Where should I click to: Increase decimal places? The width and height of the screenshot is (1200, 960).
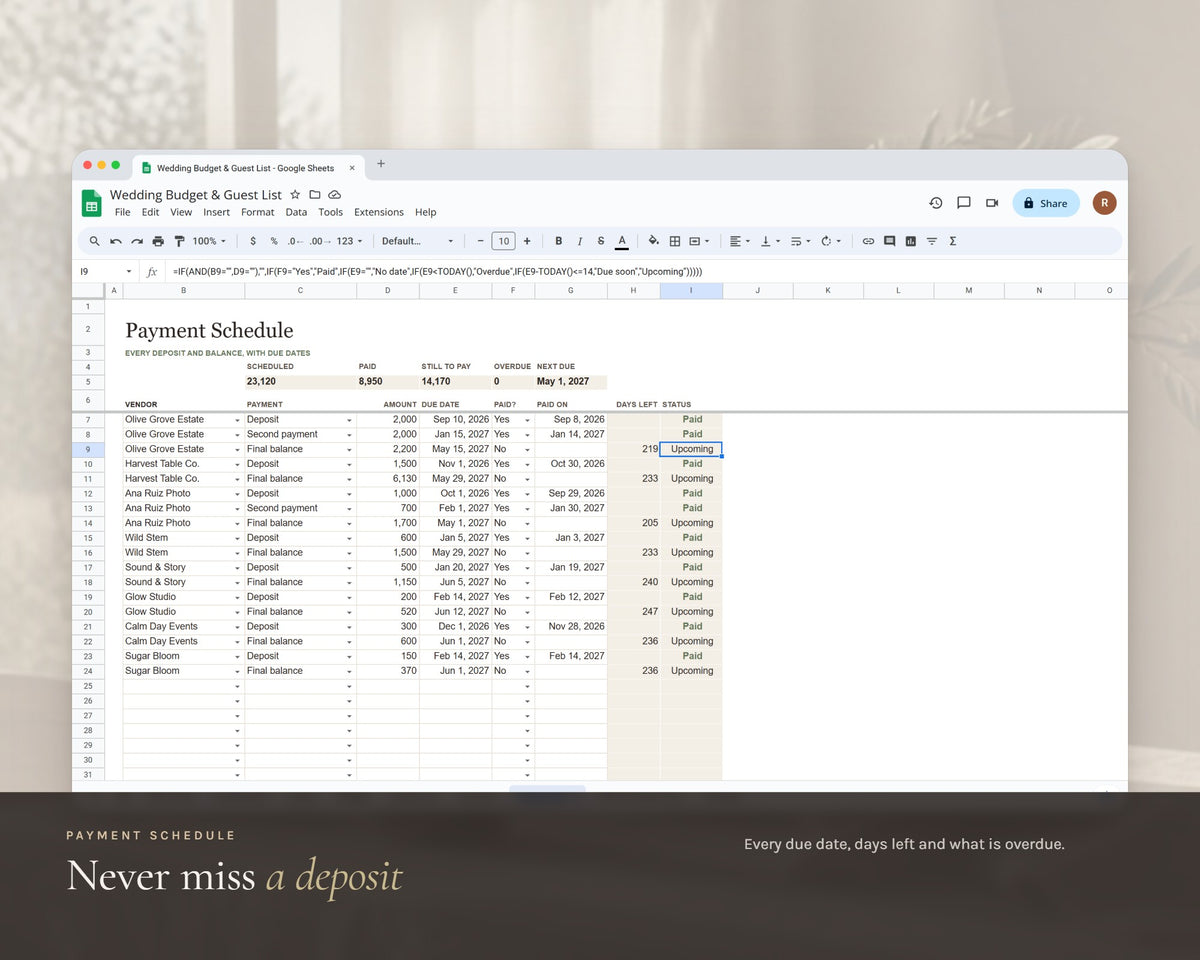318,241
